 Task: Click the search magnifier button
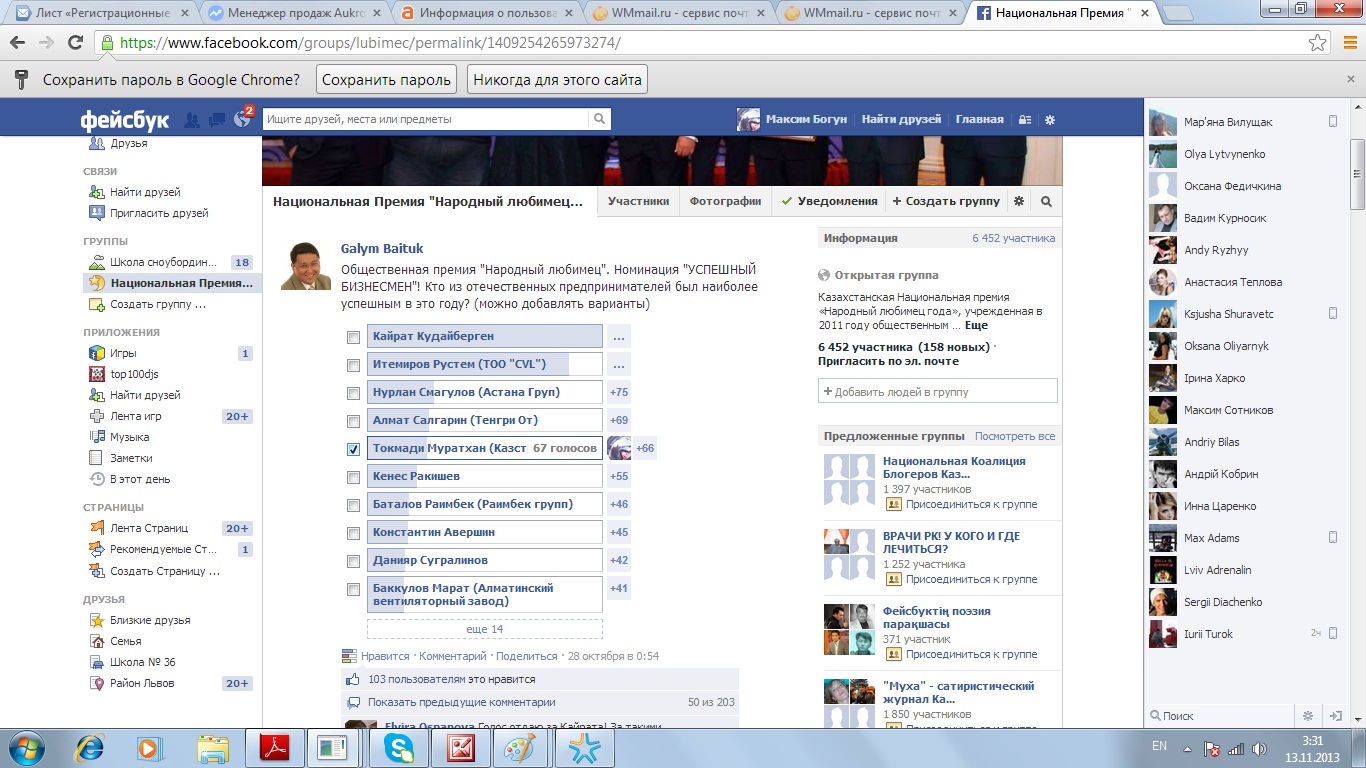tap(599, 119)
